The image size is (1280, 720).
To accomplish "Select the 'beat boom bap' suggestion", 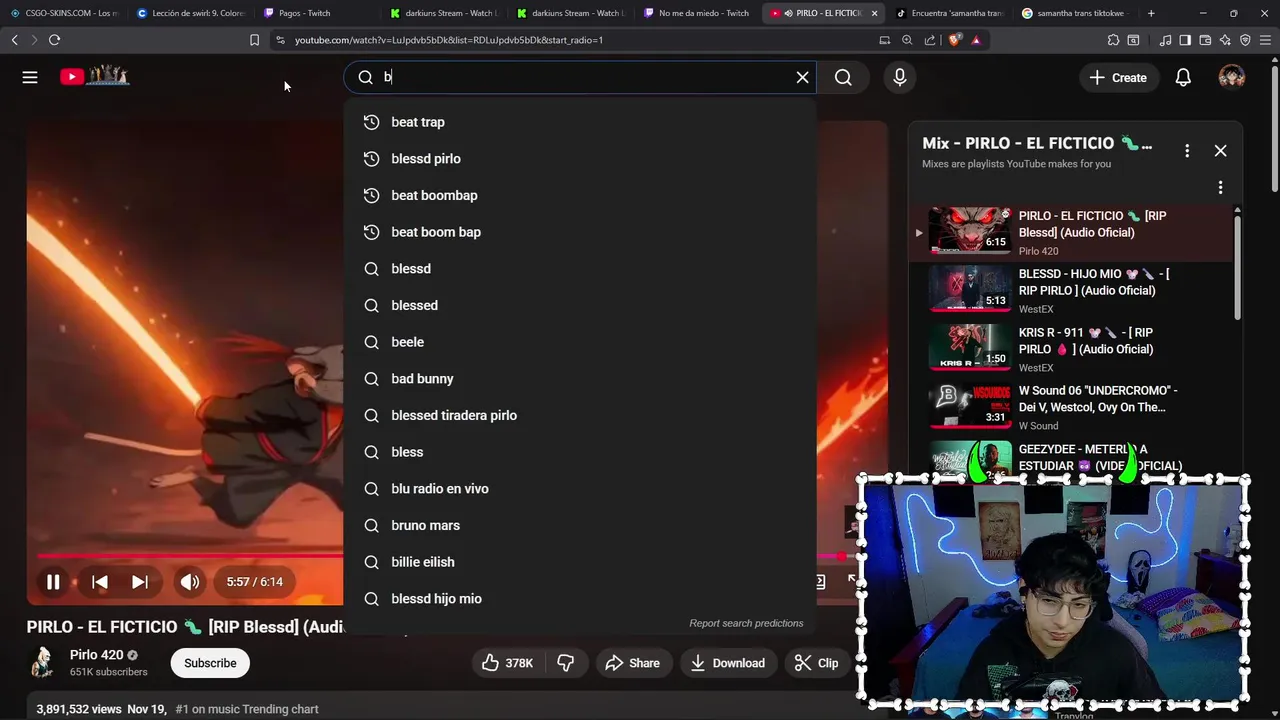I will pos(580,232).
